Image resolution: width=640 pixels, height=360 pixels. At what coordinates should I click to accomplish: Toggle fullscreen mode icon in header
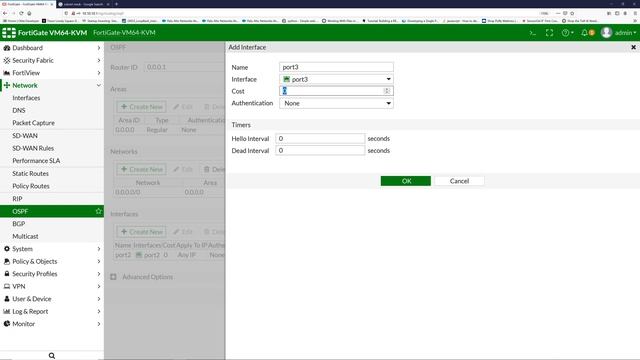pyautogui.click(x=549, y=33)
